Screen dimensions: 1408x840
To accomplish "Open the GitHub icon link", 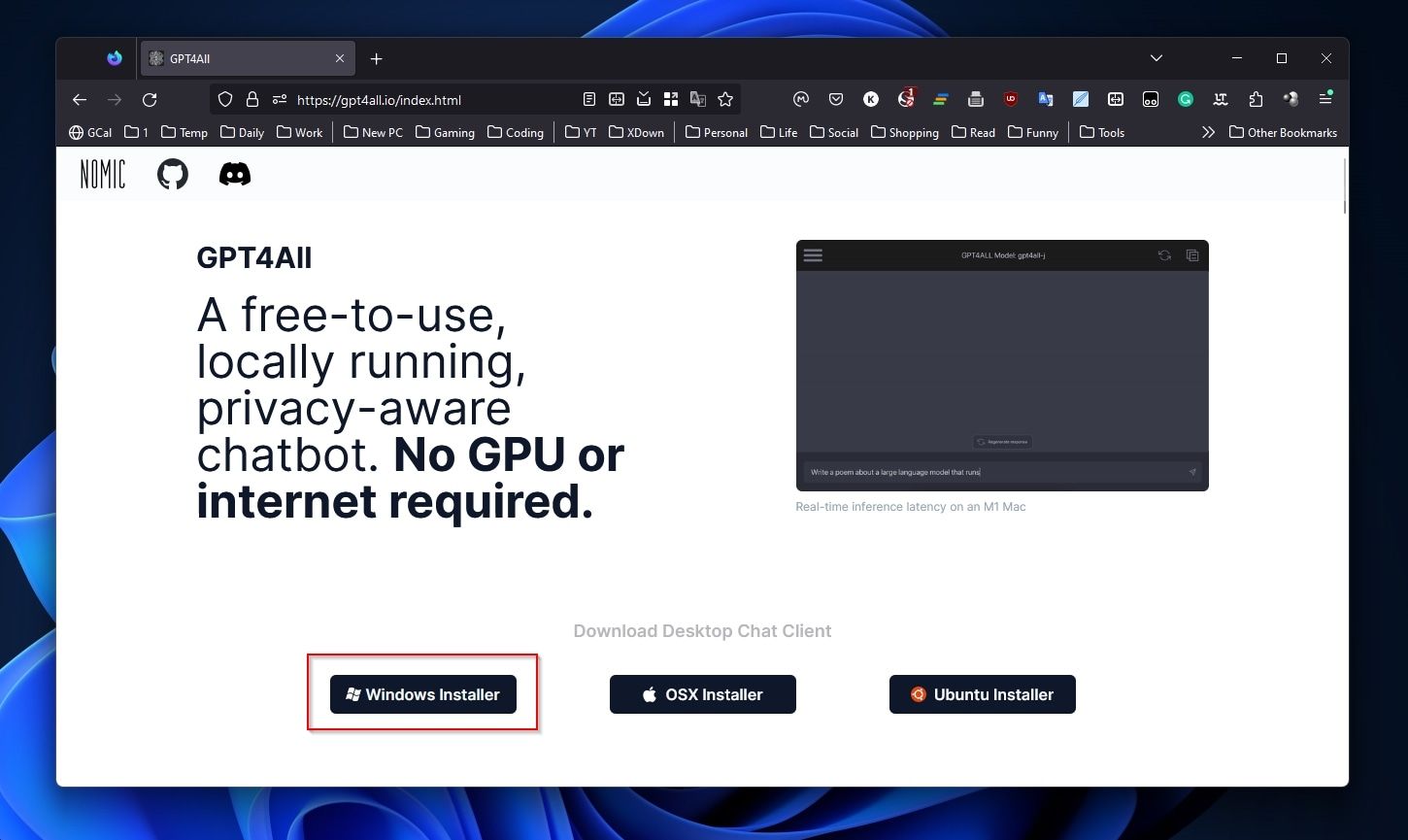I will (x=173, y=174).
